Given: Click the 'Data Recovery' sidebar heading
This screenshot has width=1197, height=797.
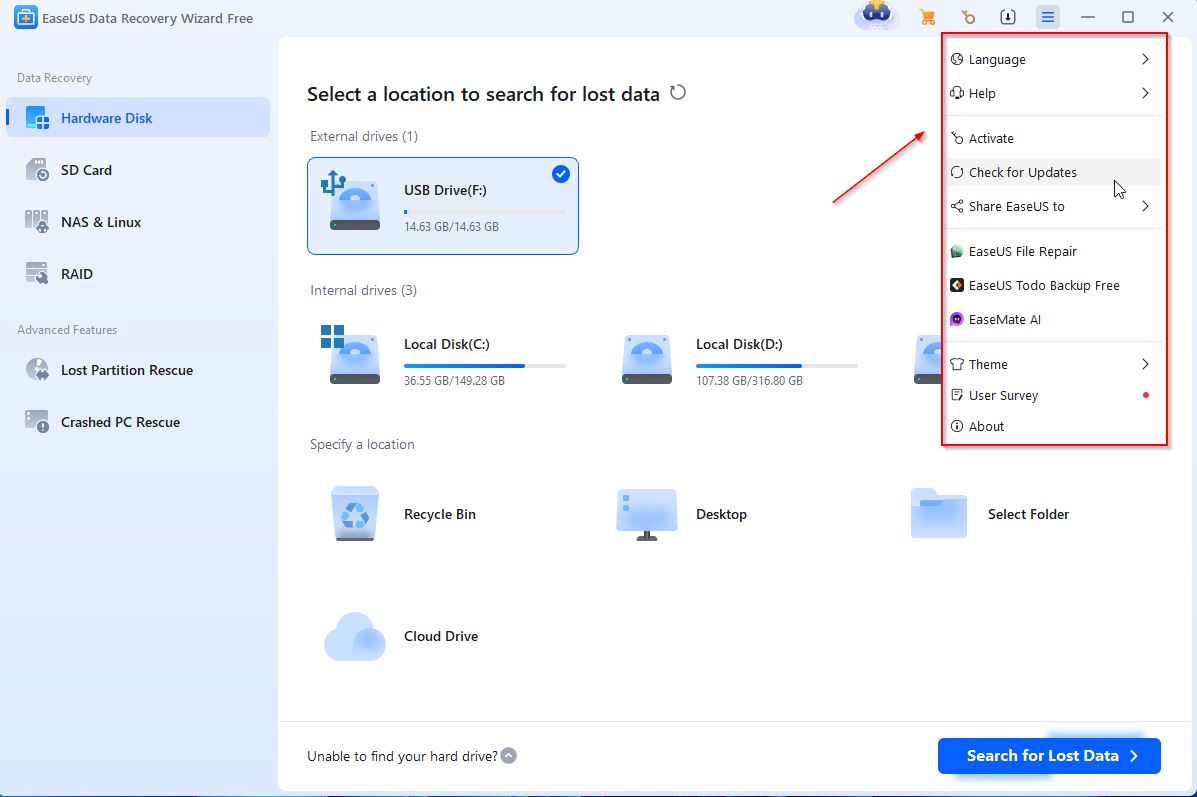Looking at the screenshot, I should (x=54, y=78).
